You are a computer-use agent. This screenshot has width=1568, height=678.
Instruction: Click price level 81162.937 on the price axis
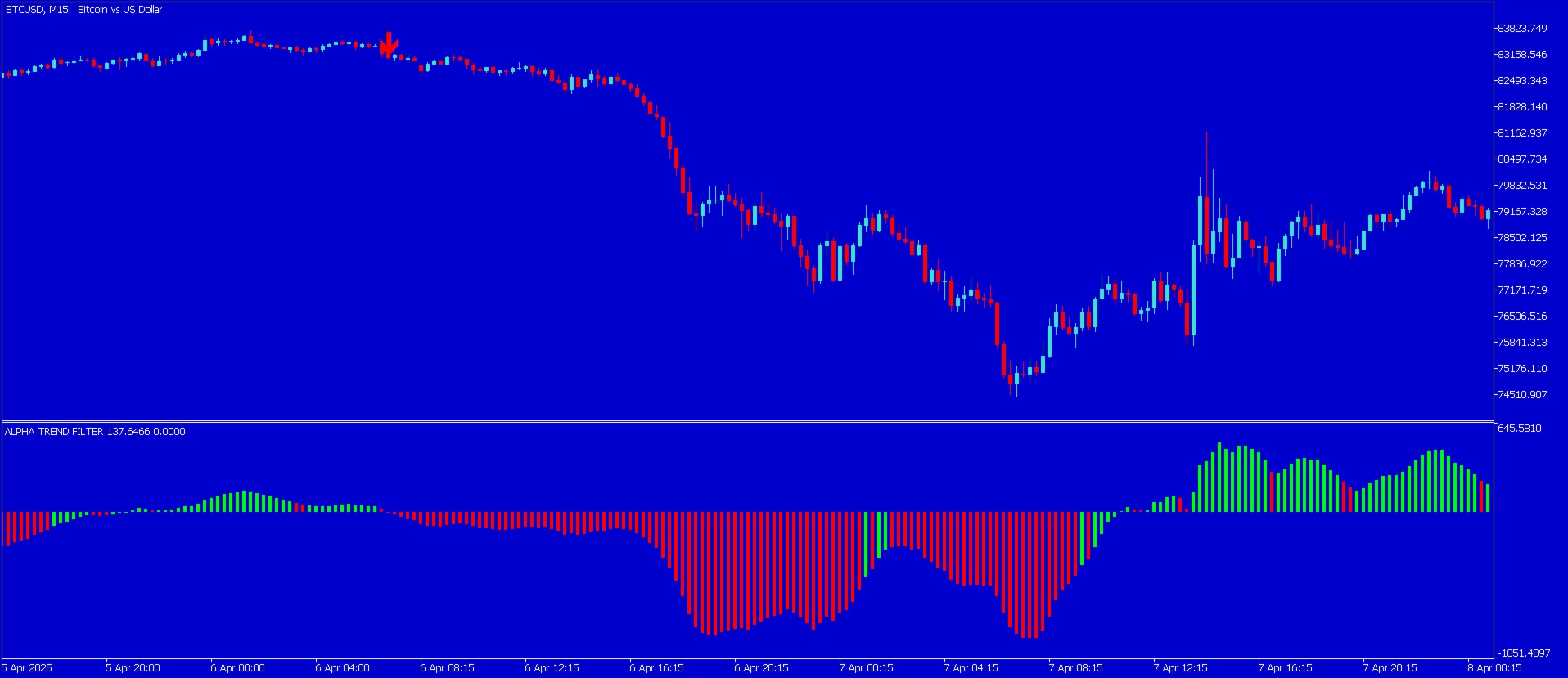click(x=1522, y=133)
